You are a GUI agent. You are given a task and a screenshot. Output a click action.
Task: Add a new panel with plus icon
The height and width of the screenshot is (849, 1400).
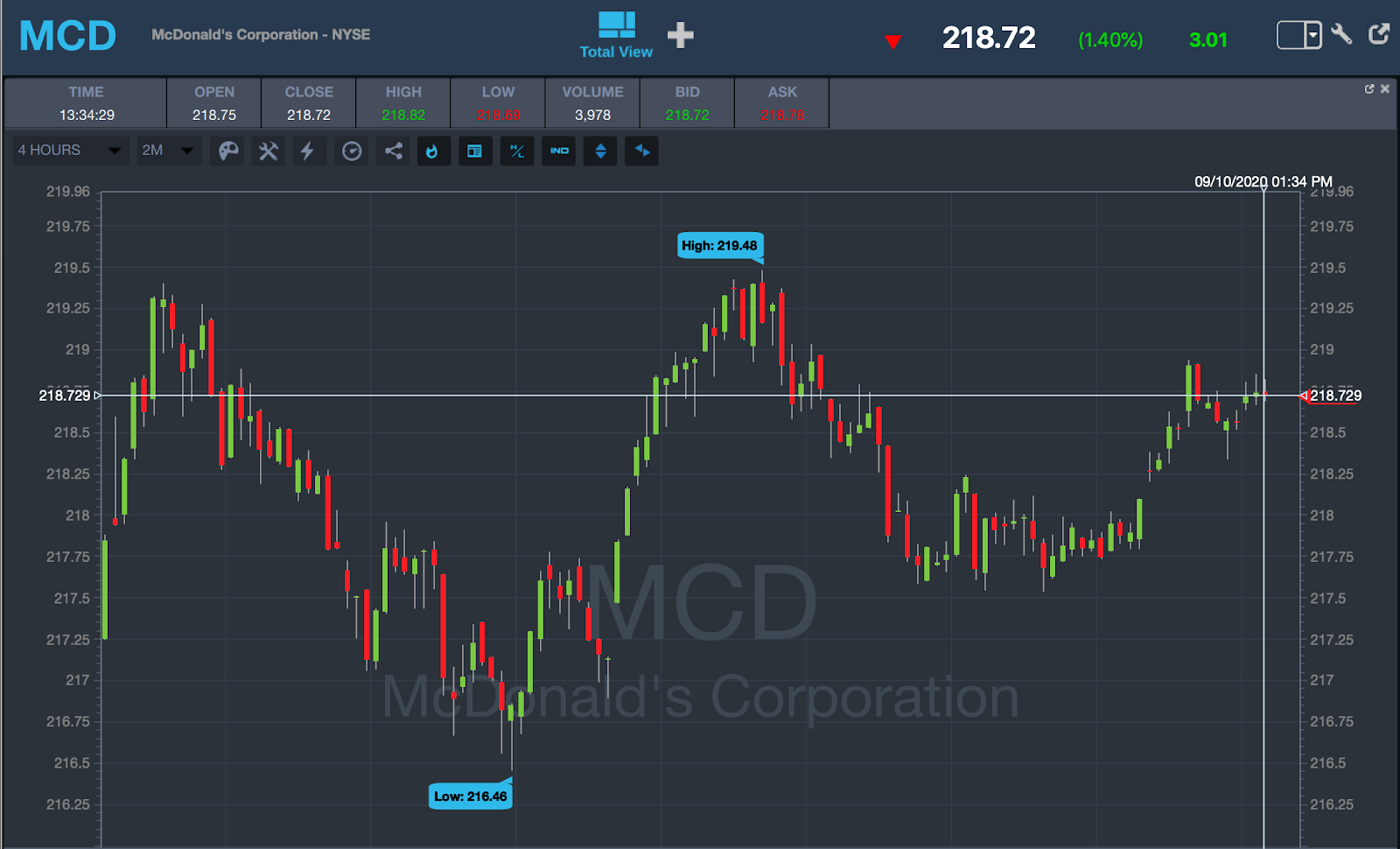pyautogui.click(x=681, y=35)
